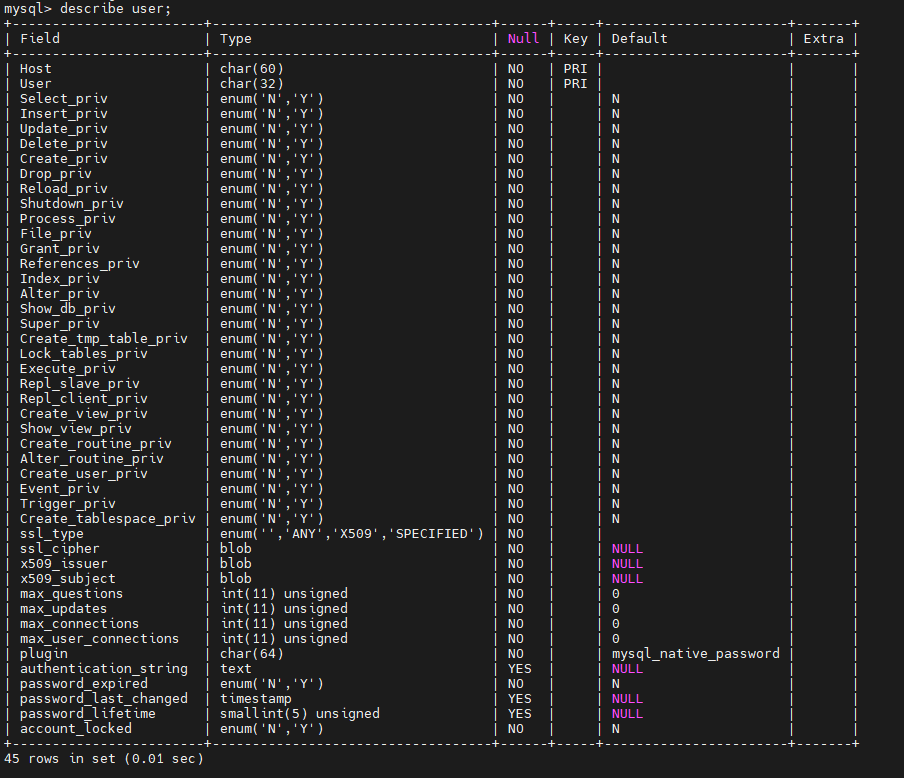Click the 'Default' column header
Image resolution: width=904 pixels, height=778 pixels.
(x=639, y=39)
